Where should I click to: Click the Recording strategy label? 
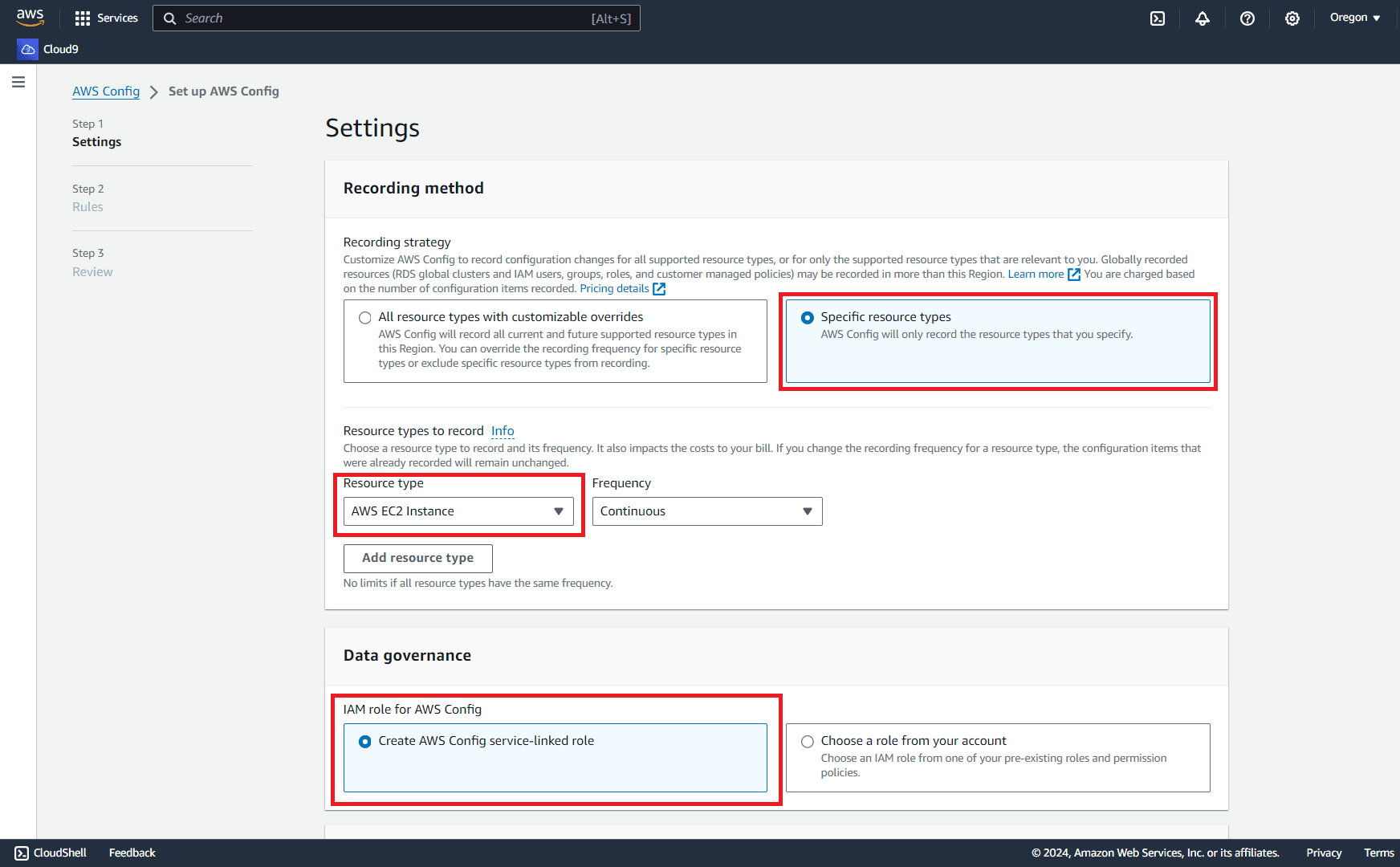pyautogui.click(x=397, y=242)
